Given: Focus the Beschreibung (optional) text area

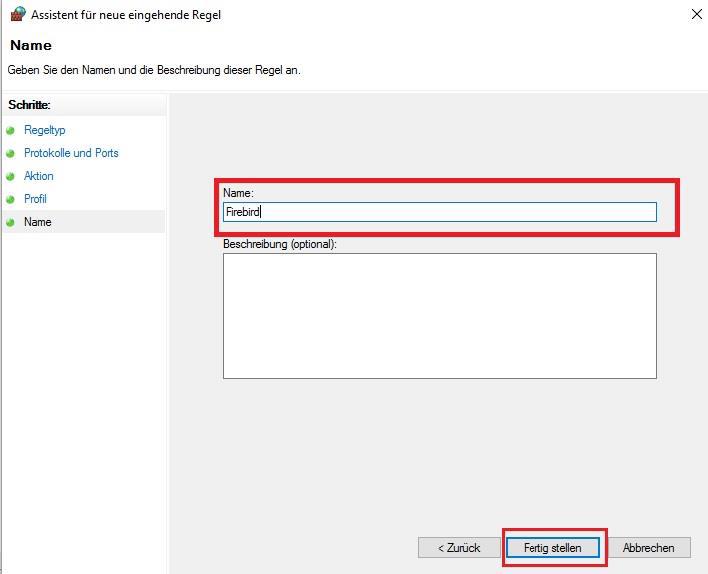Looking at the screenshot, I should 439,315.
